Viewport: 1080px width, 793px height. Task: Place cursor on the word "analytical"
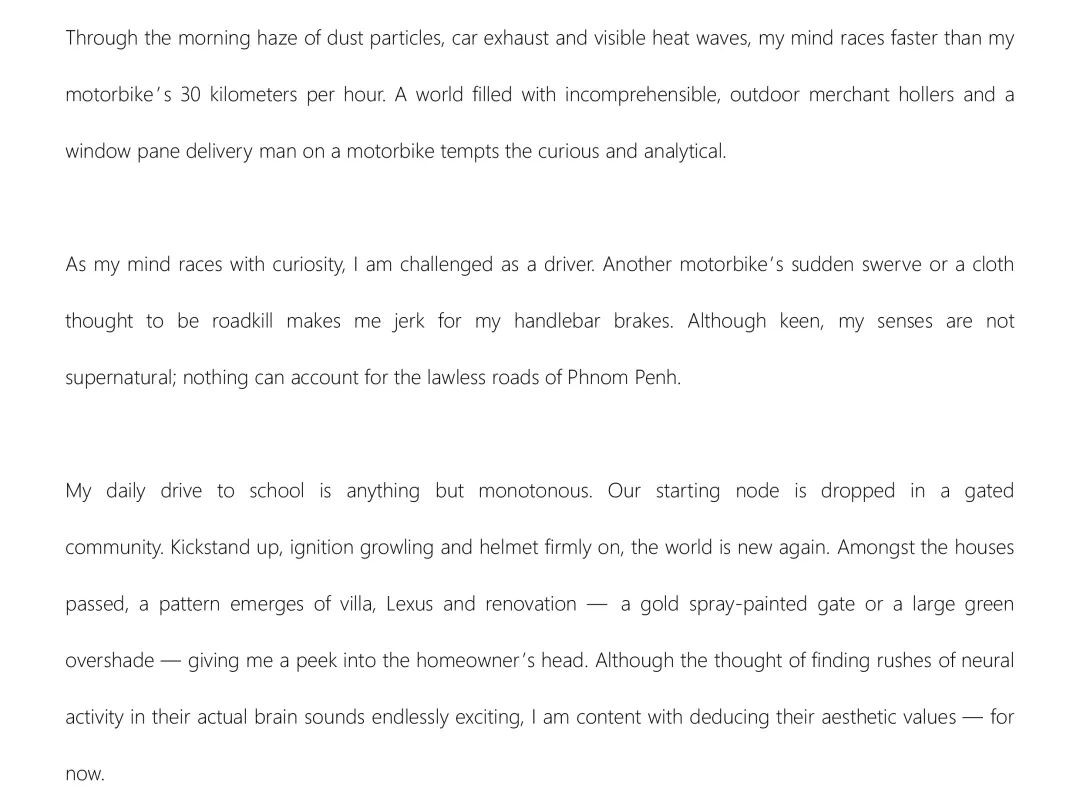tap(683, 152)
